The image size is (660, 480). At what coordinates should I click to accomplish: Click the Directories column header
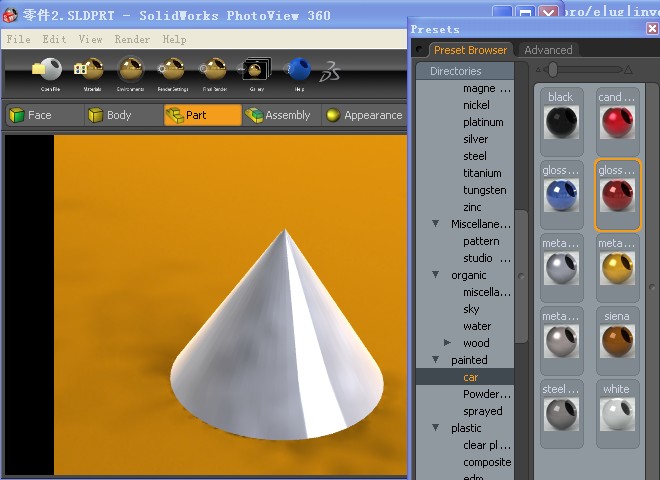[x=465, y=71]
